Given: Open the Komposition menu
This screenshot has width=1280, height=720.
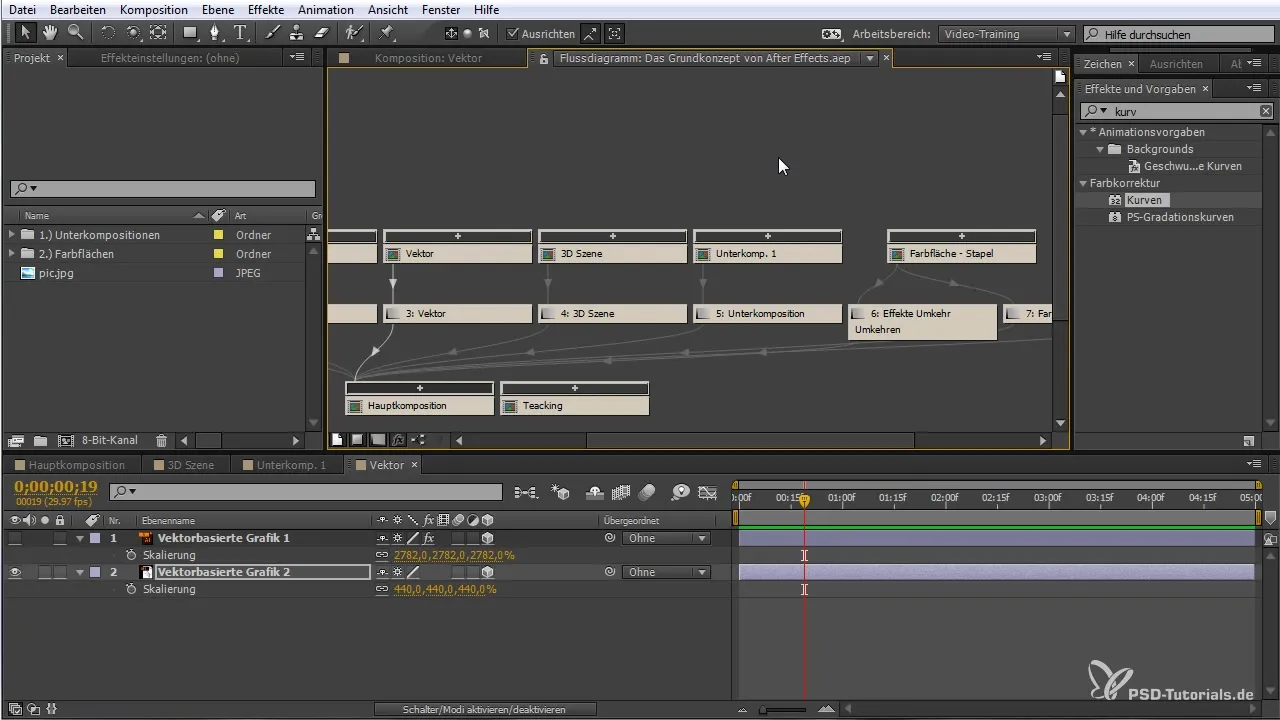Looking at the screenshot, I should tap(154, 10).
